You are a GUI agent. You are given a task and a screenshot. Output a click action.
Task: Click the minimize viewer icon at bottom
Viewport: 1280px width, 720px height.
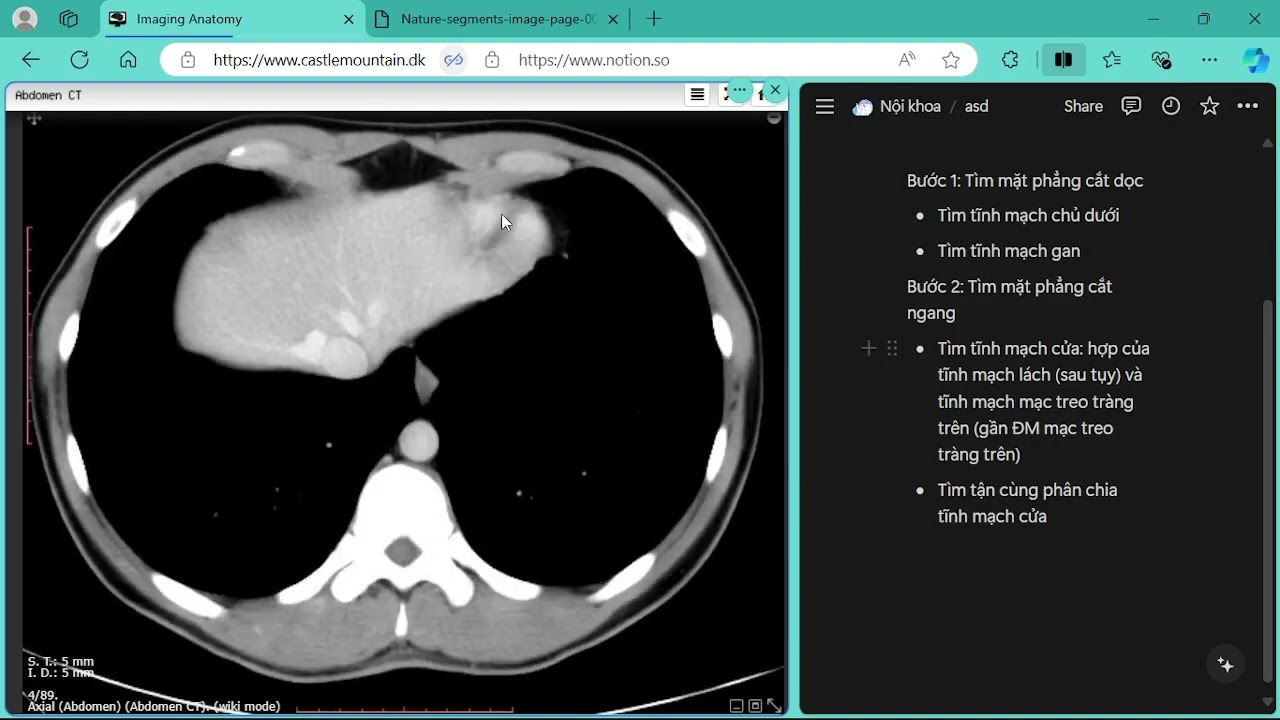tap(737, 706)
